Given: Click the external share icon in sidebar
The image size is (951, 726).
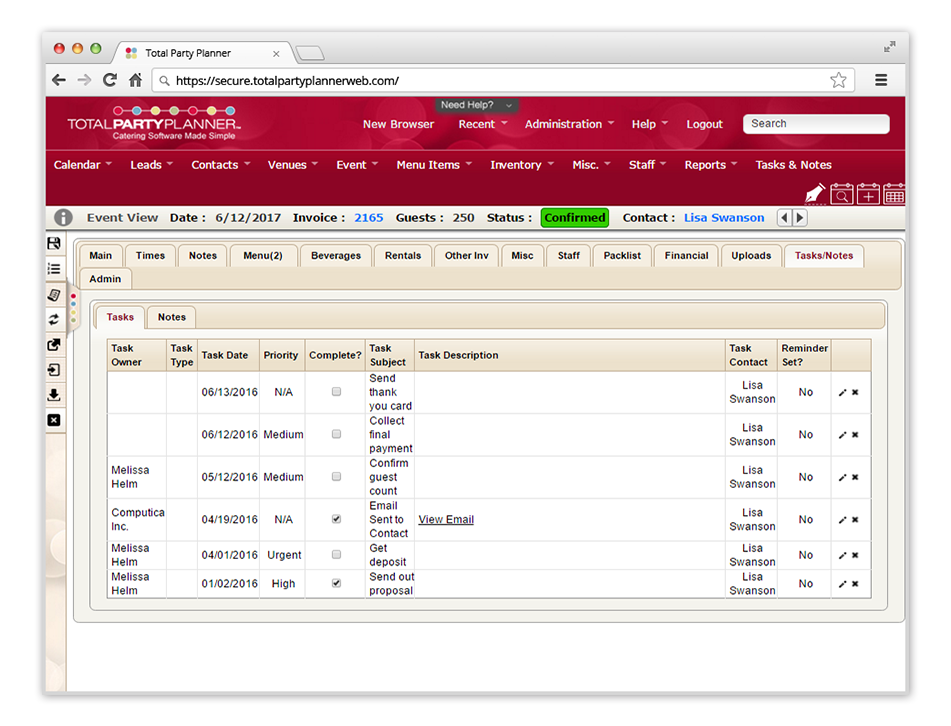Looking at the screenshot, I should click(54, 345).
